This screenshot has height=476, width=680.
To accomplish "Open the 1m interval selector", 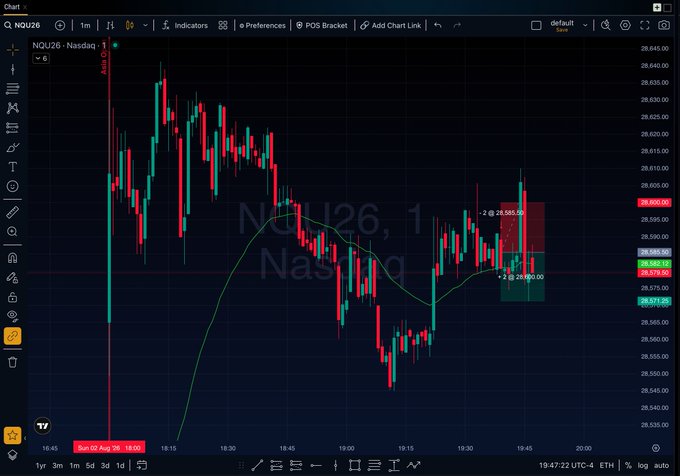I will pos(85,25).
